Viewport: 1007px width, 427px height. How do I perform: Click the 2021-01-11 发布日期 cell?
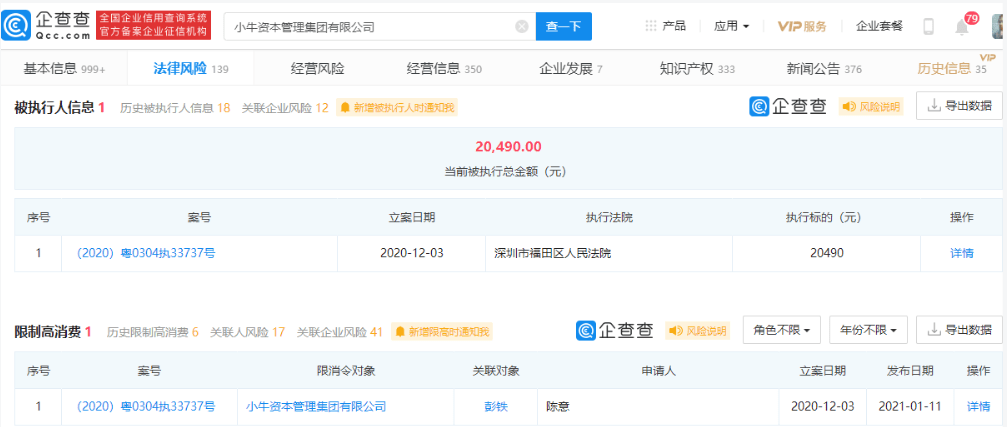(910, 406)
